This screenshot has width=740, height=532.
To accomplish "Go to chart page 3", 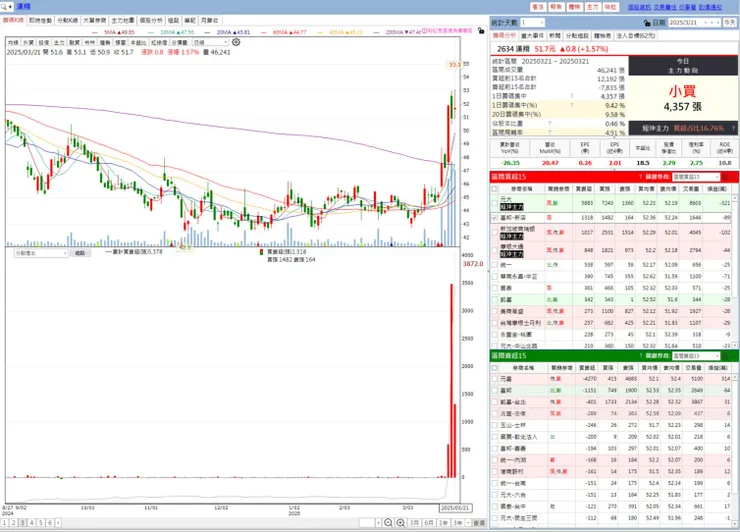I will click(23, 523).
